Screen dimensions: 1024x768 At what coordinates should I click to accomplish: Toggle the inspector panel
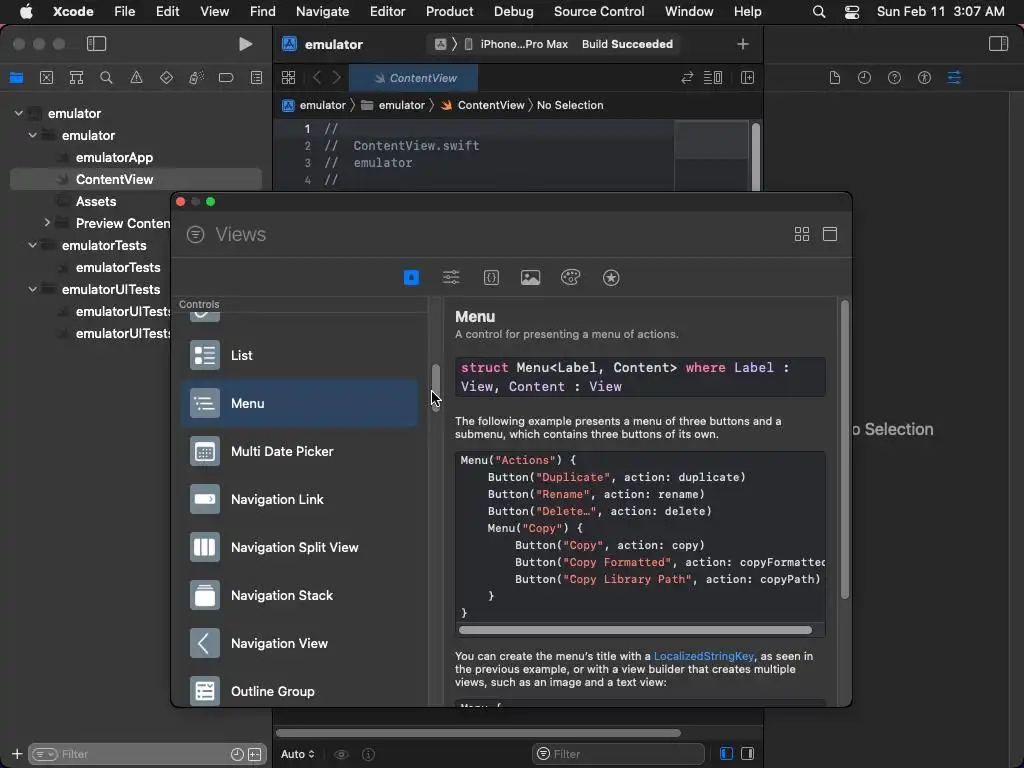coord(998,44)
